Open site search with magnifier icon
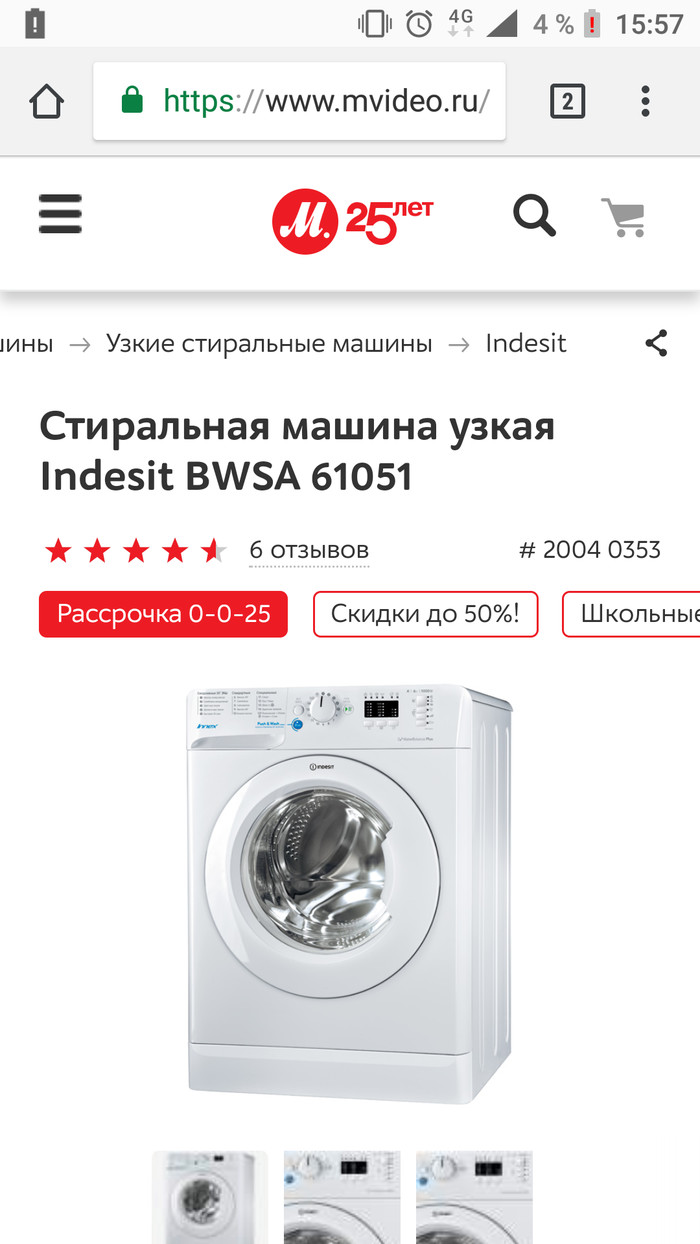700x1244 pixels. tap(534, 216)
